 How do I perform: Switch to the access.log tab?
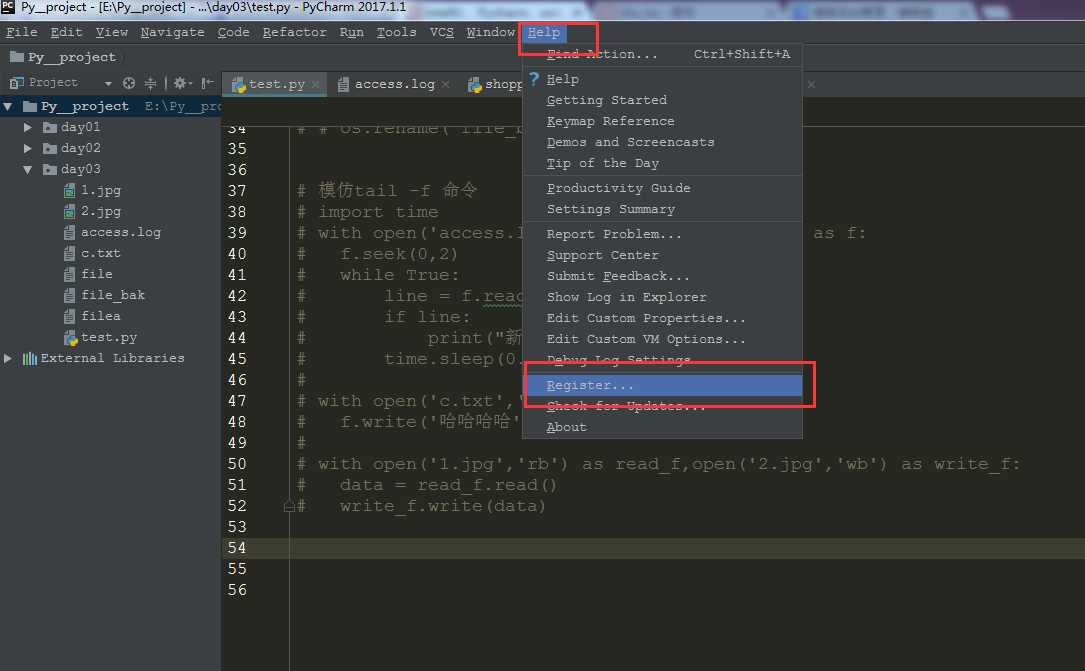point(394,84)
